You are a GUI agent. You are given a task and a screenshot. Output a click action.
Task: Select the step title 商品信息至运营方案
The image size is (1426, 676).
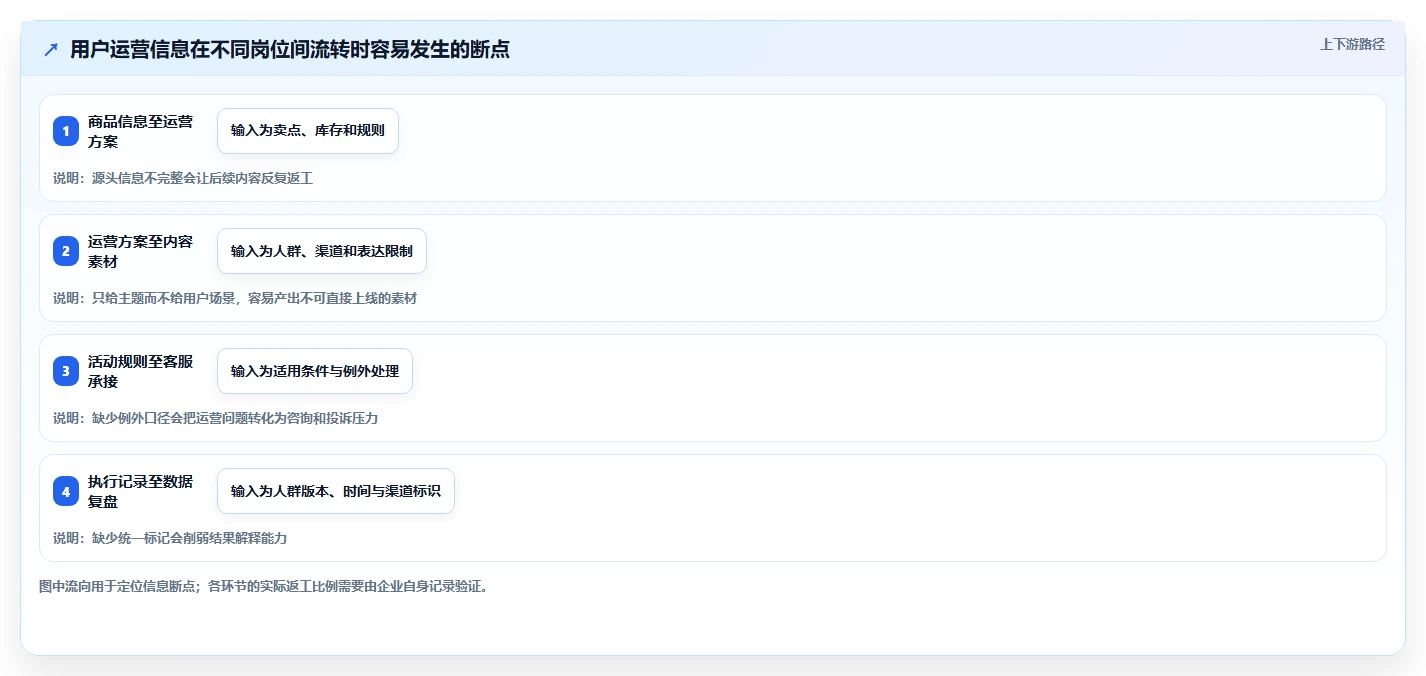(x=140, y=131)
